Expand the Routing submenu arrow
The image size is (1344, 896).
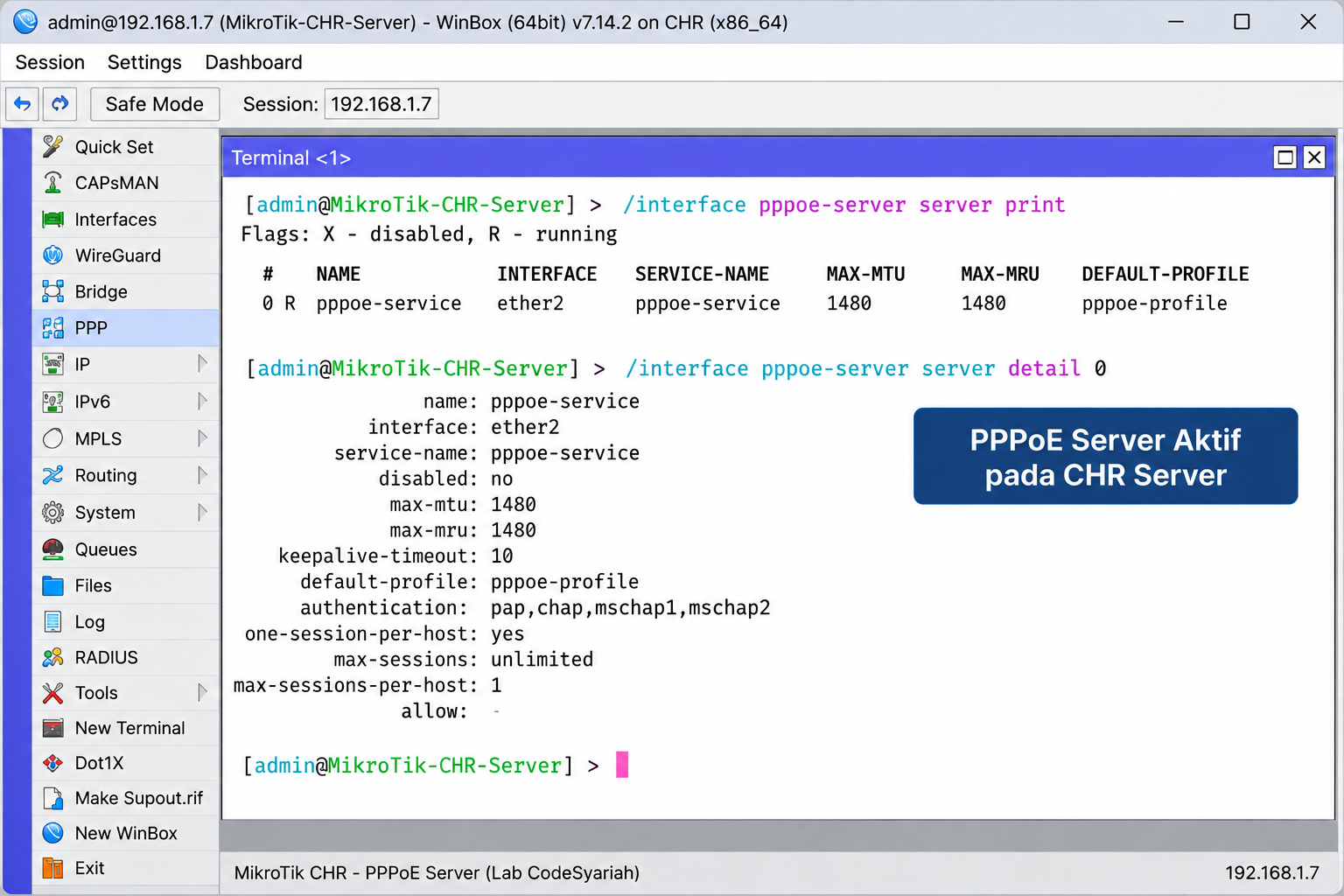202,475
